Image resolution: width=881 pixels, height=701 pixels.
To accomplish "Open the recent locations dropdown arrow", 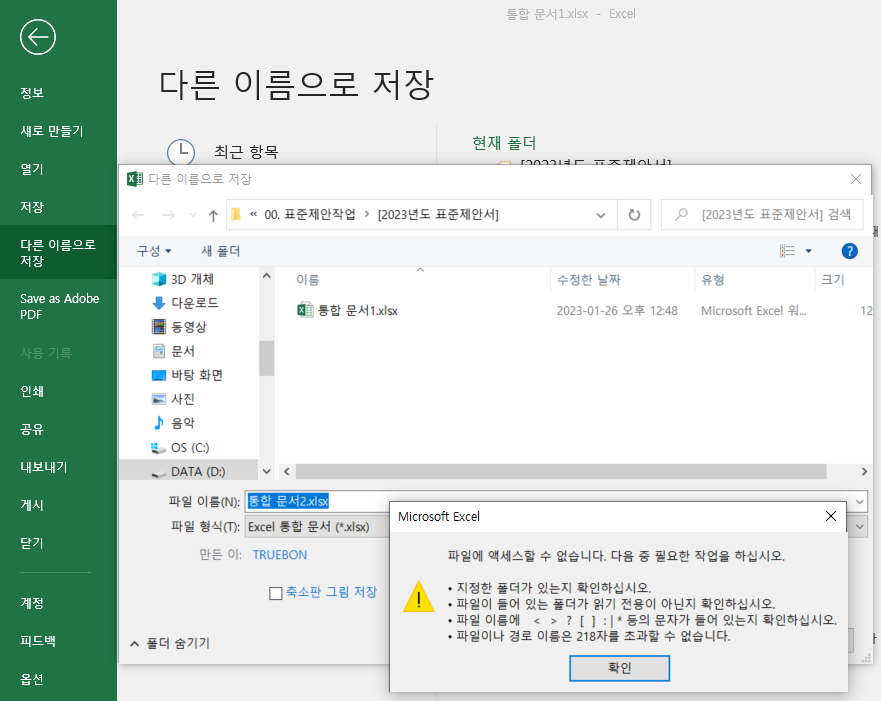I will click(x=193, y=215).
